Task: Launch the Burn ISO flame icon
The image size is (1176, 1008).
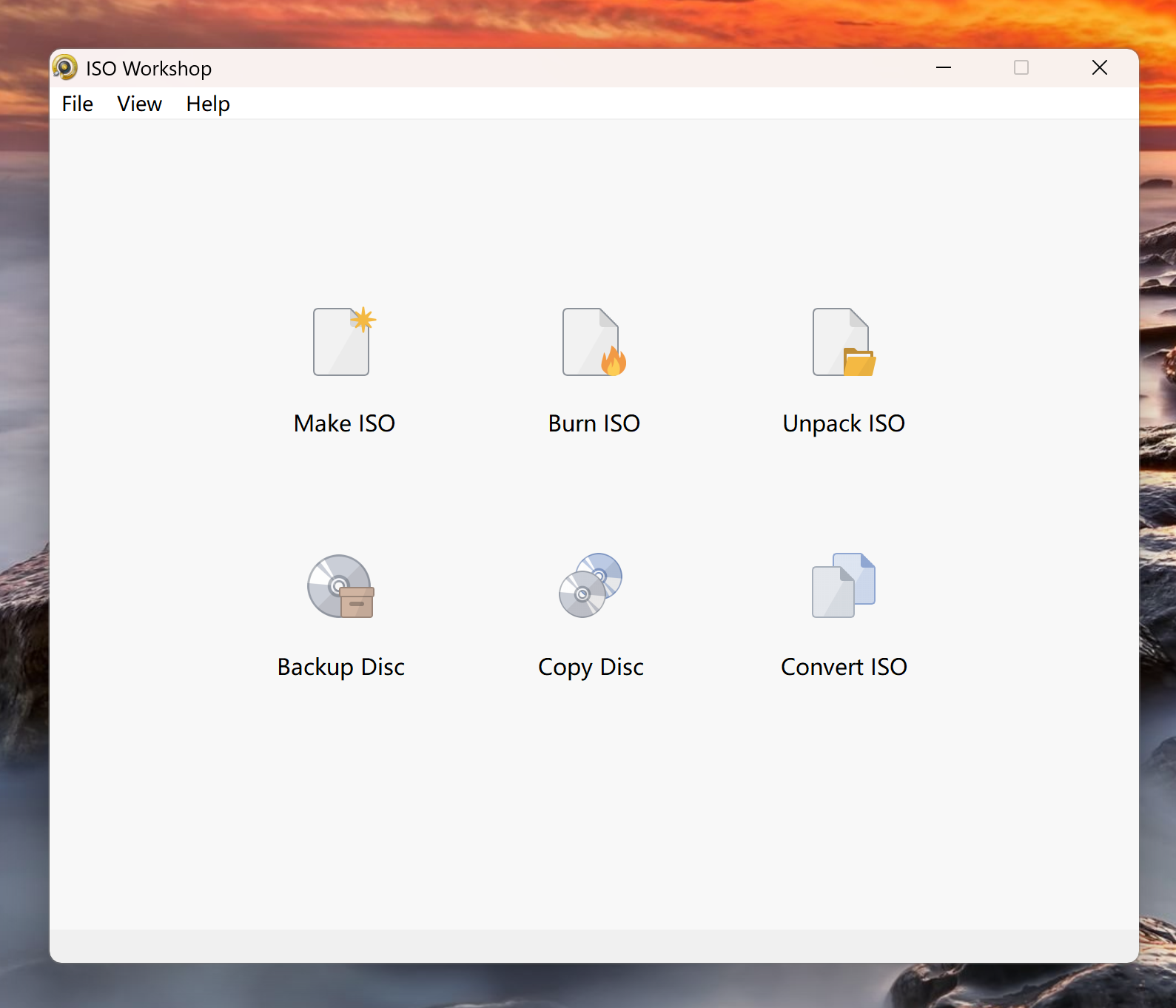Action: [x=594, y=341]
